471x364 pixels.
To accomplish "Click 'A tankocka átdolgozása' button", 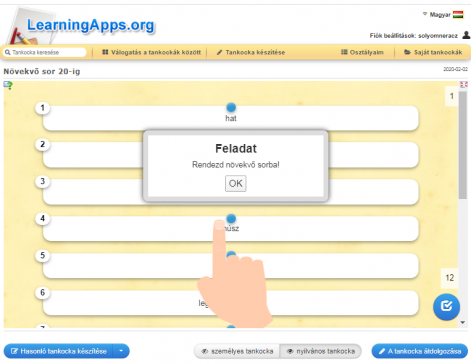I will pyautogui.click(x=420, y=351).
